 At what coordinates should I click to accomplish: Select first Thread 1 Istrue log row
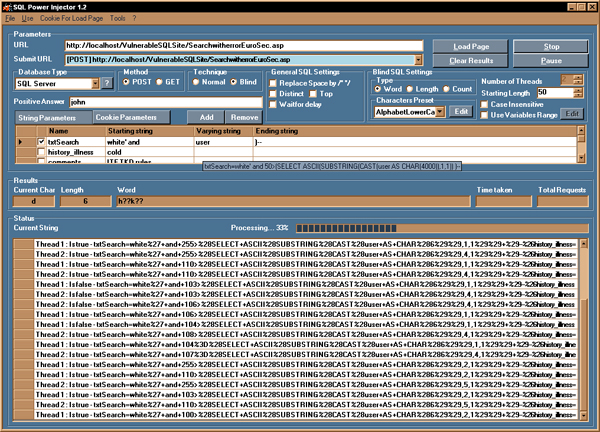(x=305, y=244)
